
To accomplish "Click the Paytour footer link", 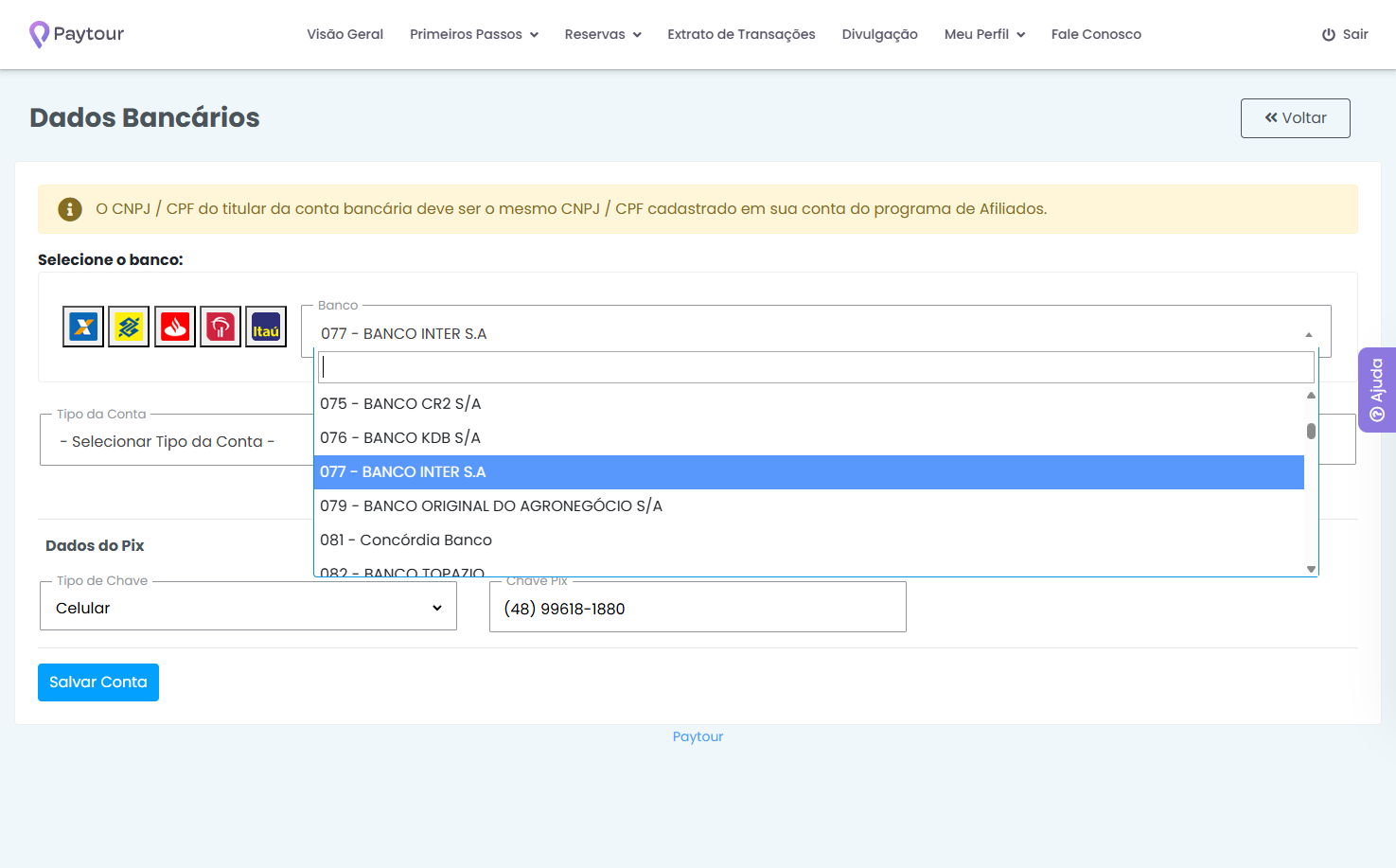I will coord(698,736).
